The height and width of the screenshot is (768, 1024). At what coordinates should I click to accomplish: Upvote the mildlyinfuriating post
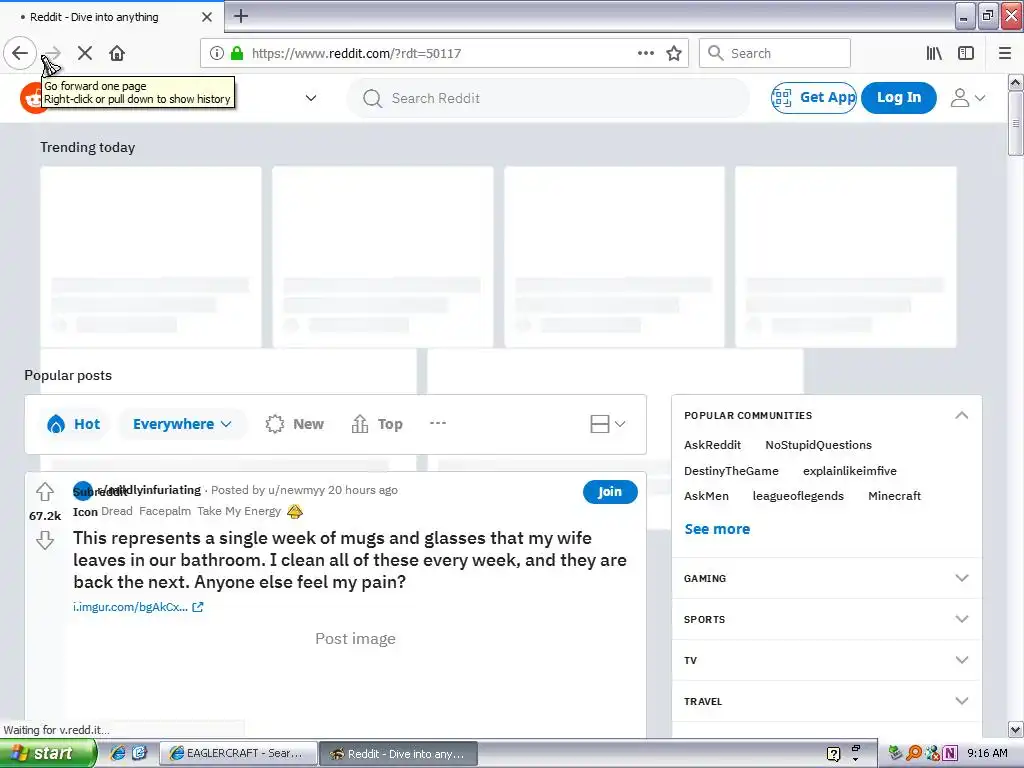click(45, 491)
